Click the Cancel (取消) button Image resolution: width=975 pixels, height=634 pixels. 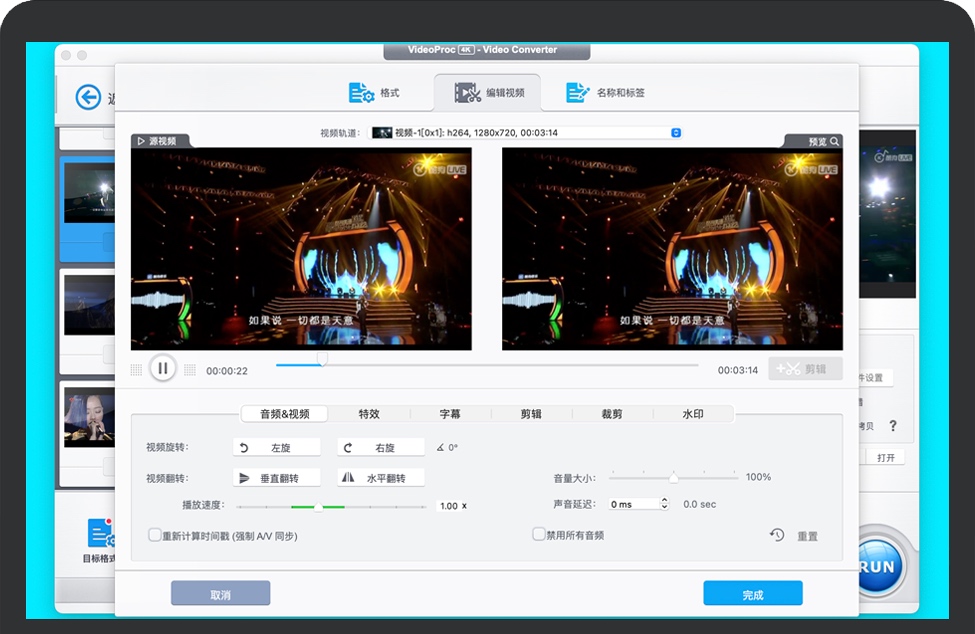pyautogui.click(x=221, y=594)
